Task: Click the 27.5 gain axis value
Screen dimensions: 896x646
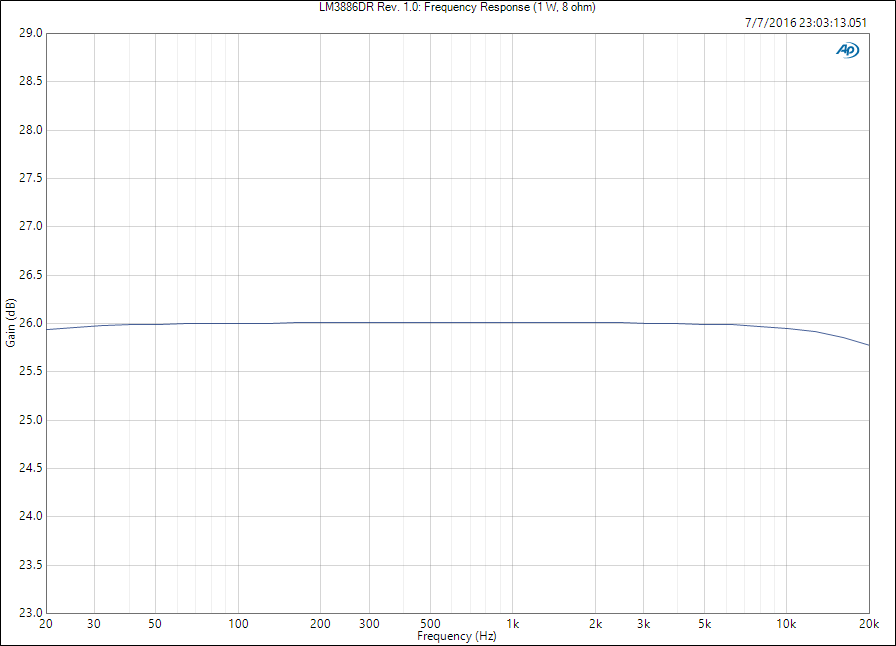Action: (31, 178)
